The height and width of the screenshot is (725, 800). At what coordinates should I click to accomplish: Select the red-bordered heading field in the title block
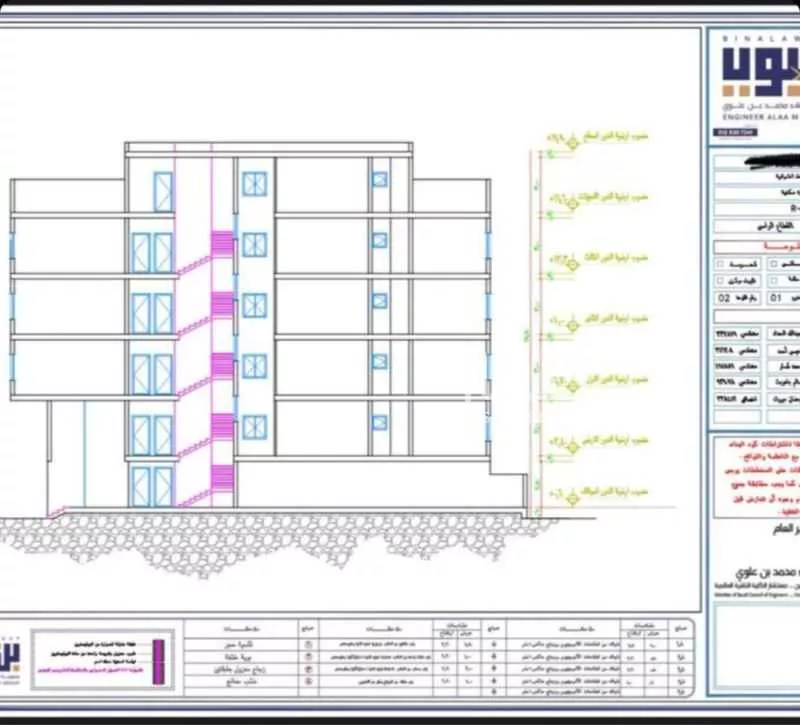coord(755,245)
